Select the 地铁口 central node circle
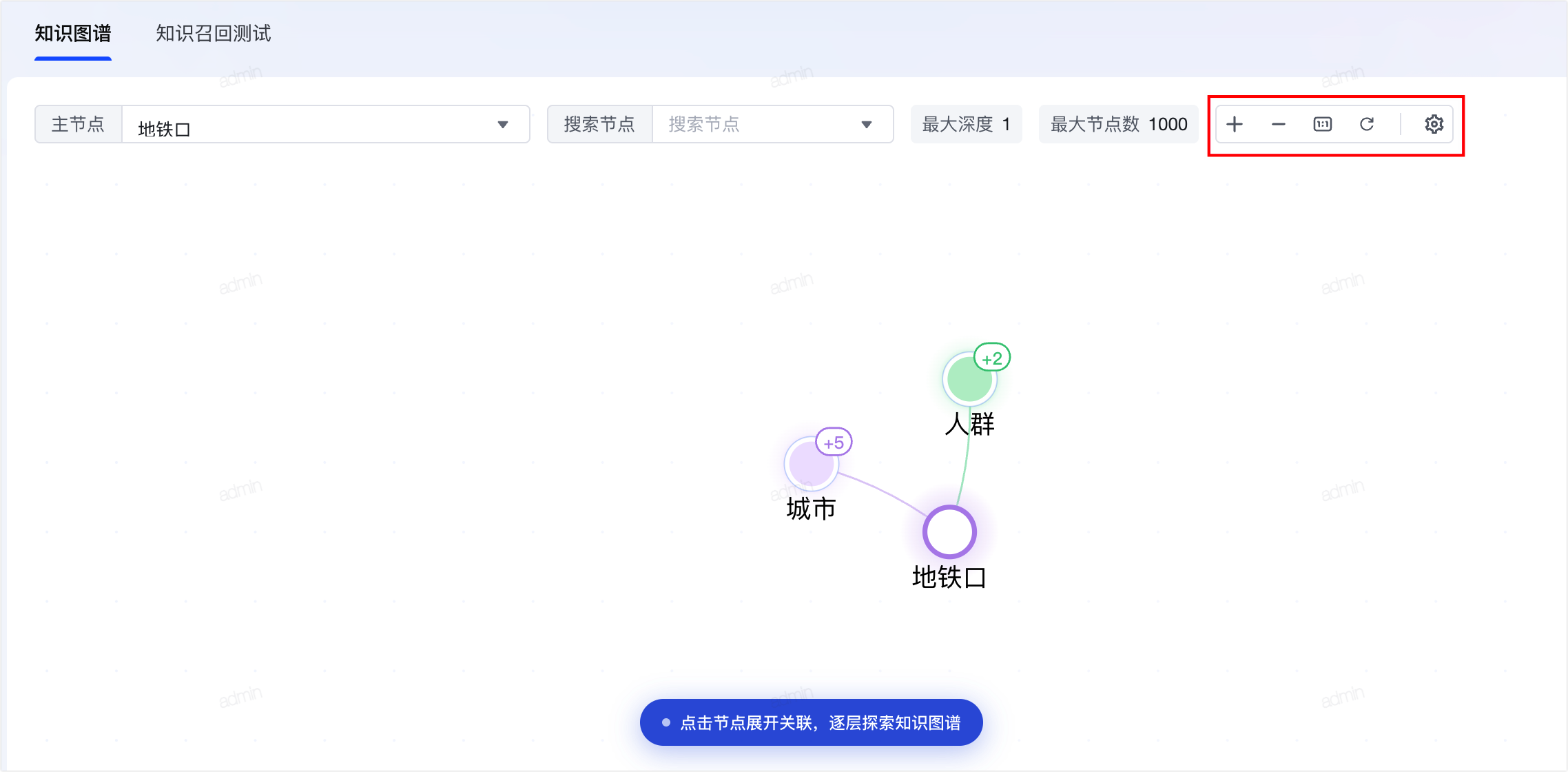Image resolution: width=1568 pixels, height=772 pixels. coord(949,531)
